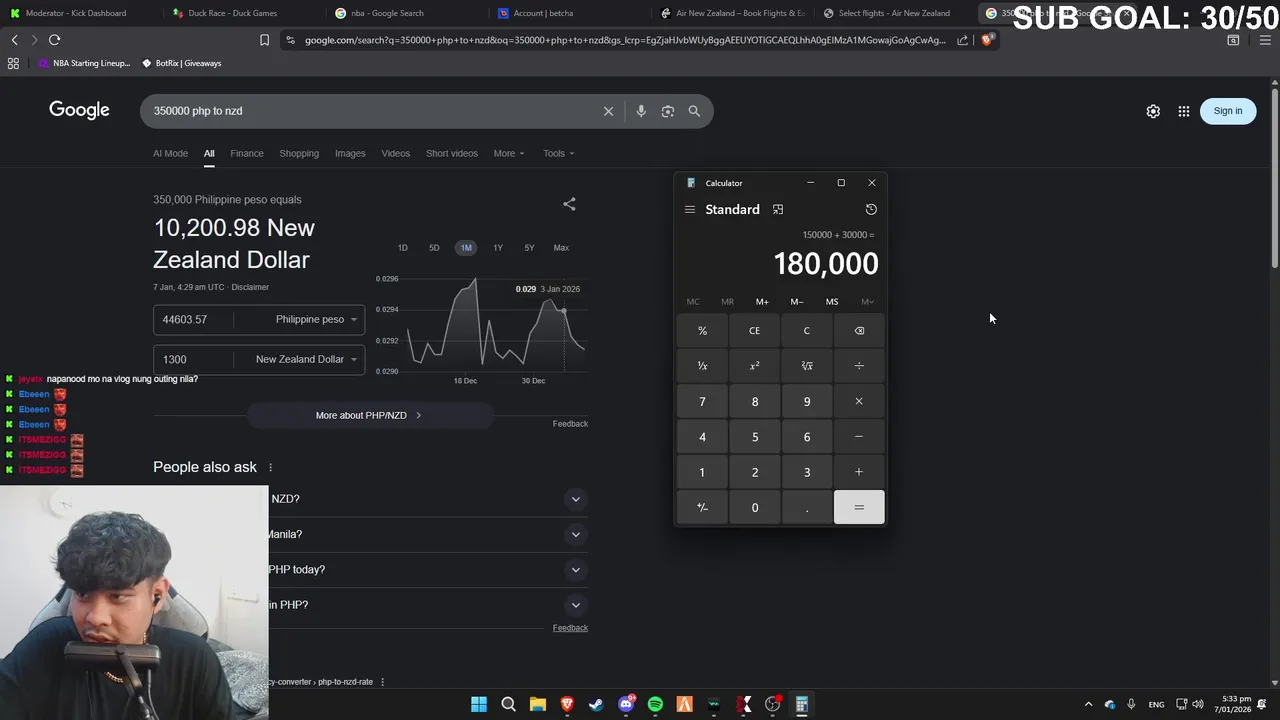This screenshot has height=720, width=1280.
Task: Click Sign in button
Action: (x=1228, y=111)
